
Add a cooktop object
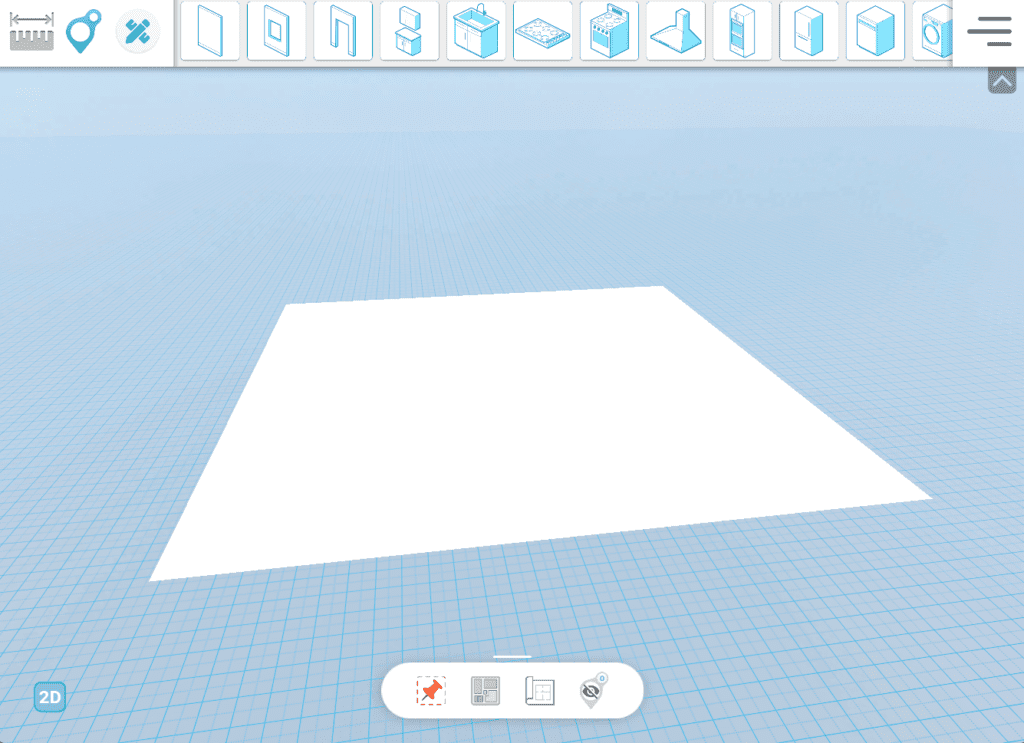(x=543, y=31)
